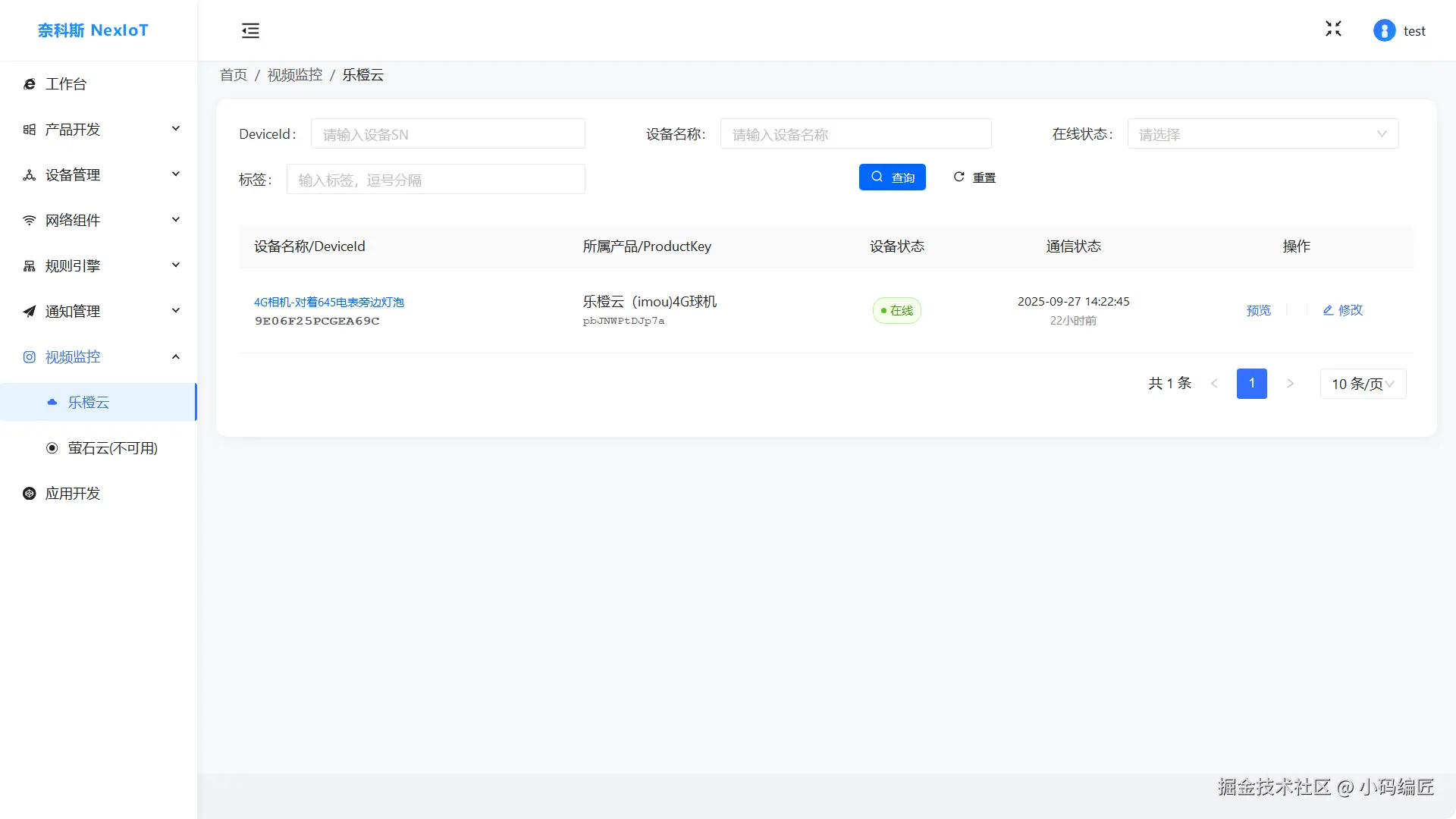1456x819 pixels.
Task: Open the 在线状态 dropdown
Action: (x=1263, y=134)
